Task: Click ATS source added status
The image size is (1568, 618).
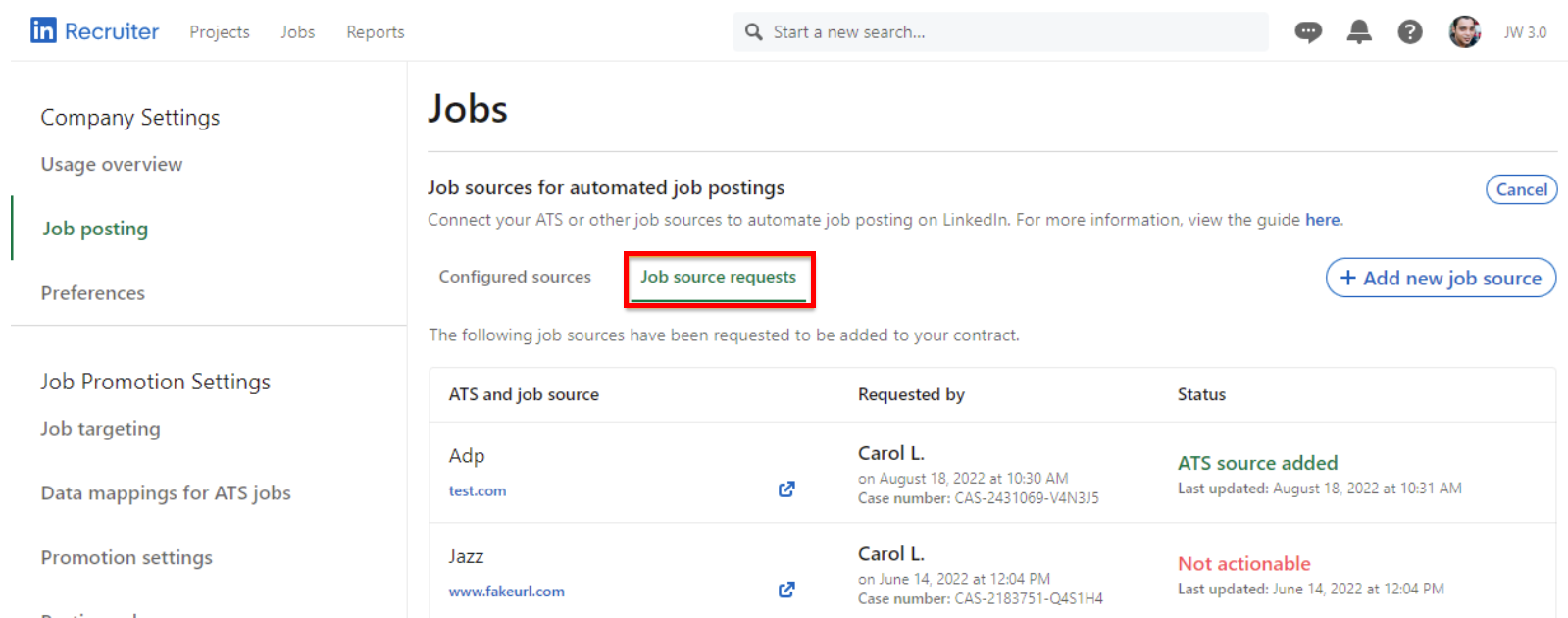Action: tap(1257, 463)
